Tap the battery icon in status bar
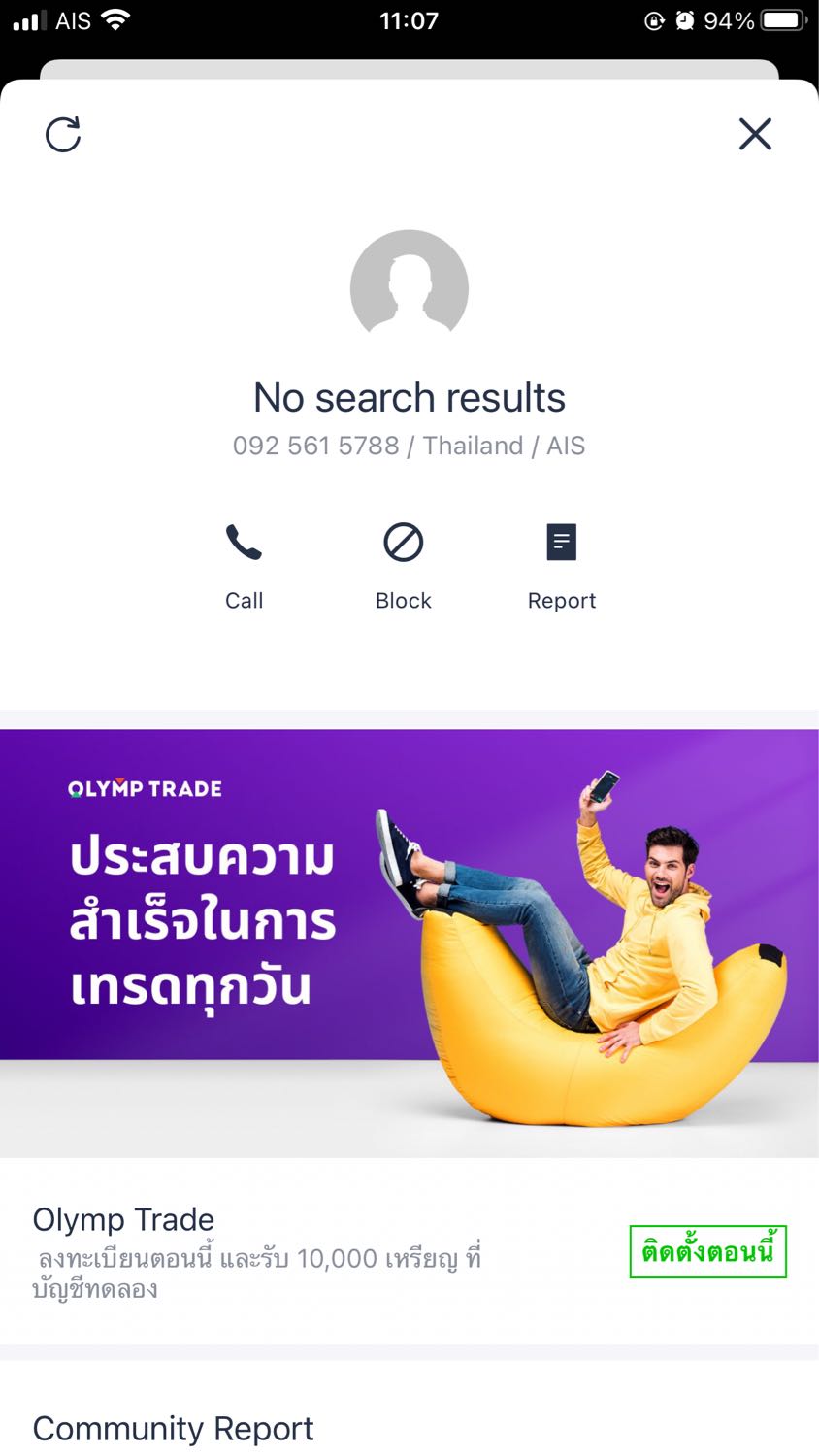The height and width of the screenshot is (1456, 819). point(784,20)
